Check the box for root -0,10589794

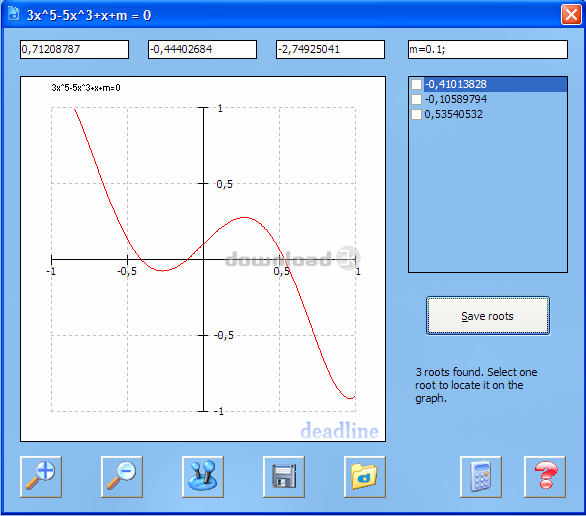point(416,99)
